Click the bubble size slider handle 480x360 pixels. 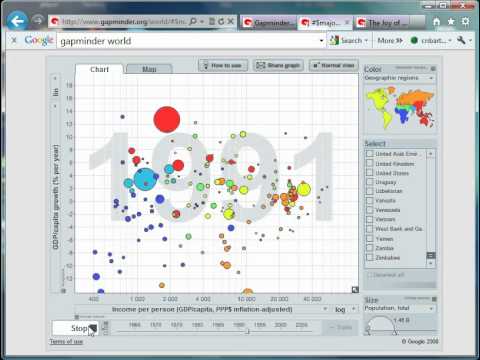(x=395, y=332)
